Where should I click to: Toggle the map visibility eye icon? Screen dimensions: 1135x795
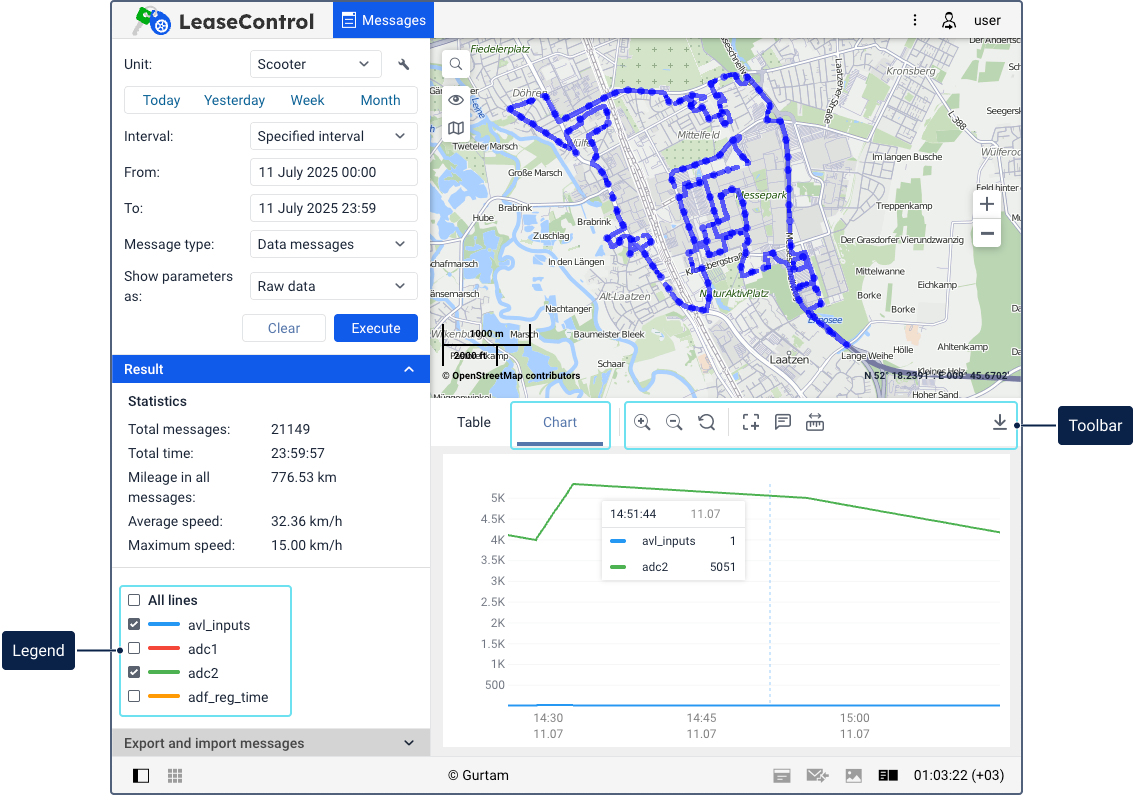[455, 100]
